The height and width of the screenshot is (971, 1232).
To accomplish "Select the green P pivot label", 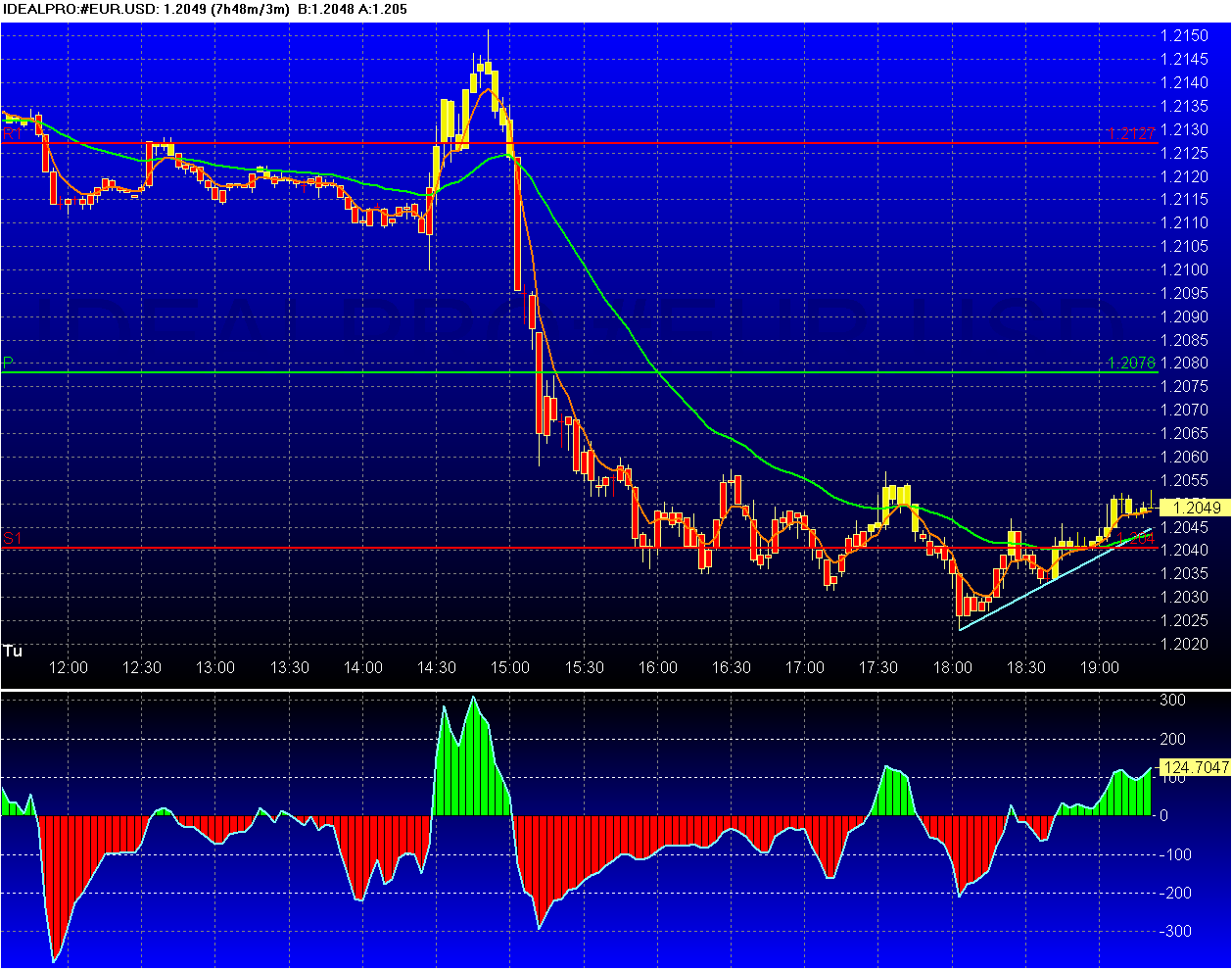I will click(x=8, y=363).
